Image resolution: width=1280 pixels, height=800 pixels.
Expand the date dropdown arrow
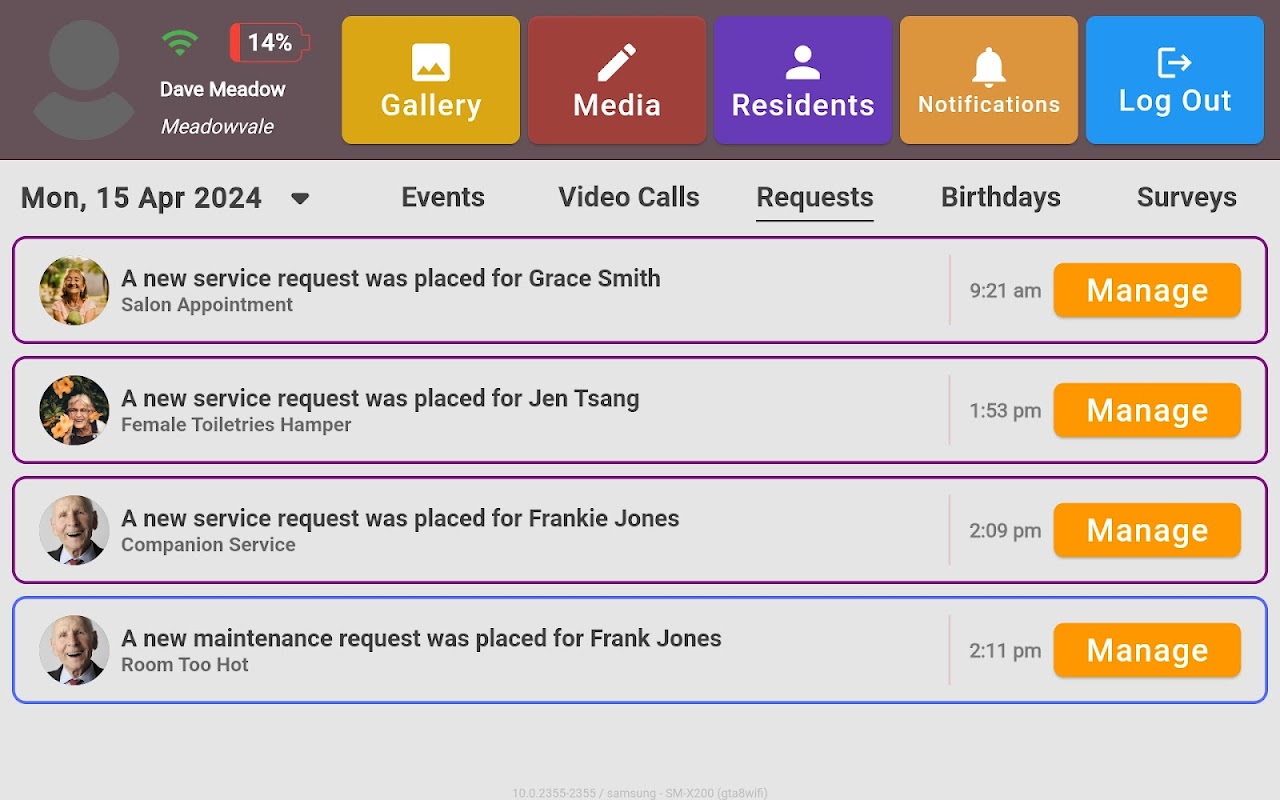[299, 198]
